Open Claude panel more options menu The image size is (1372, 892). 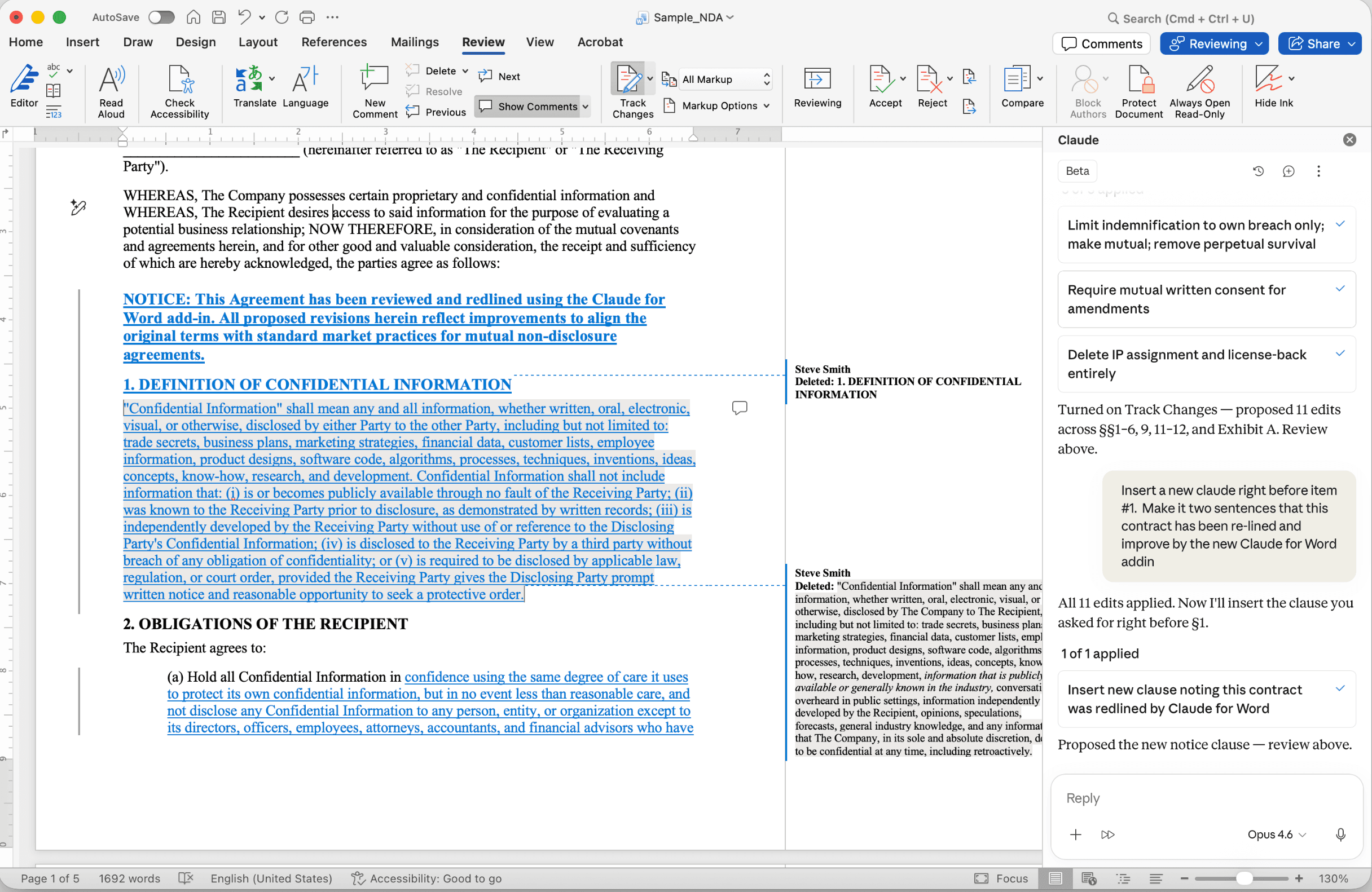pyautogui.click(x=1318, y=171)
